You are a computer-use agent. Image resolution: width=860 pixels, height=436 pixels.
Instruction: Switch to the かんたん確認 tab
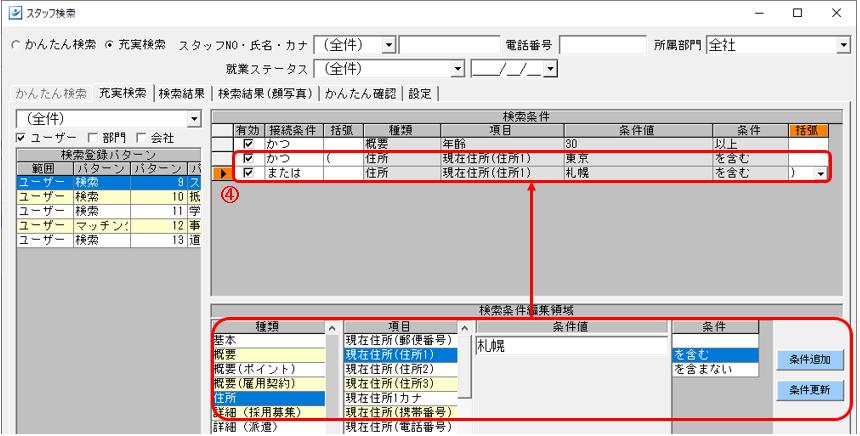[360, 93]
